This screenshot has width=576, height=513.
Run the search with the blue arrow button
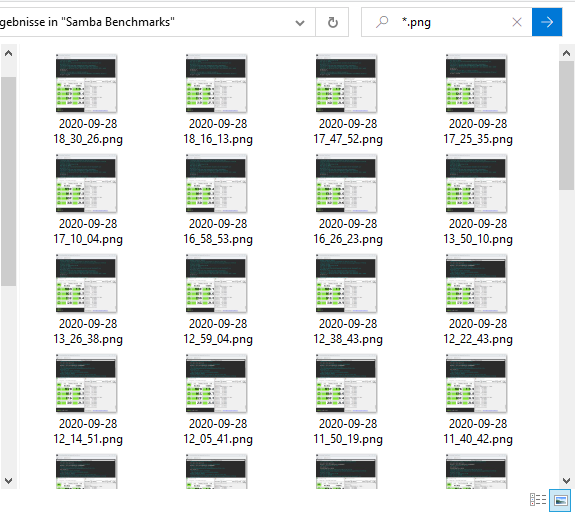pyautogui.click(x=547, y=22)
